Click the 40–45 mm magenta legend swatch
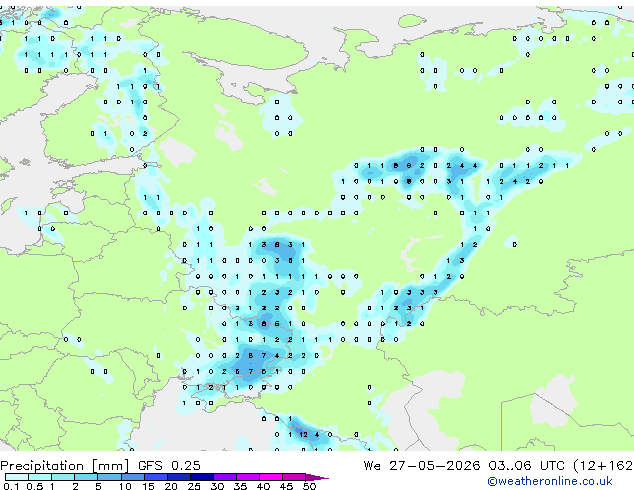Viewport: 634px width, 490px height. (x=271, y=477)
